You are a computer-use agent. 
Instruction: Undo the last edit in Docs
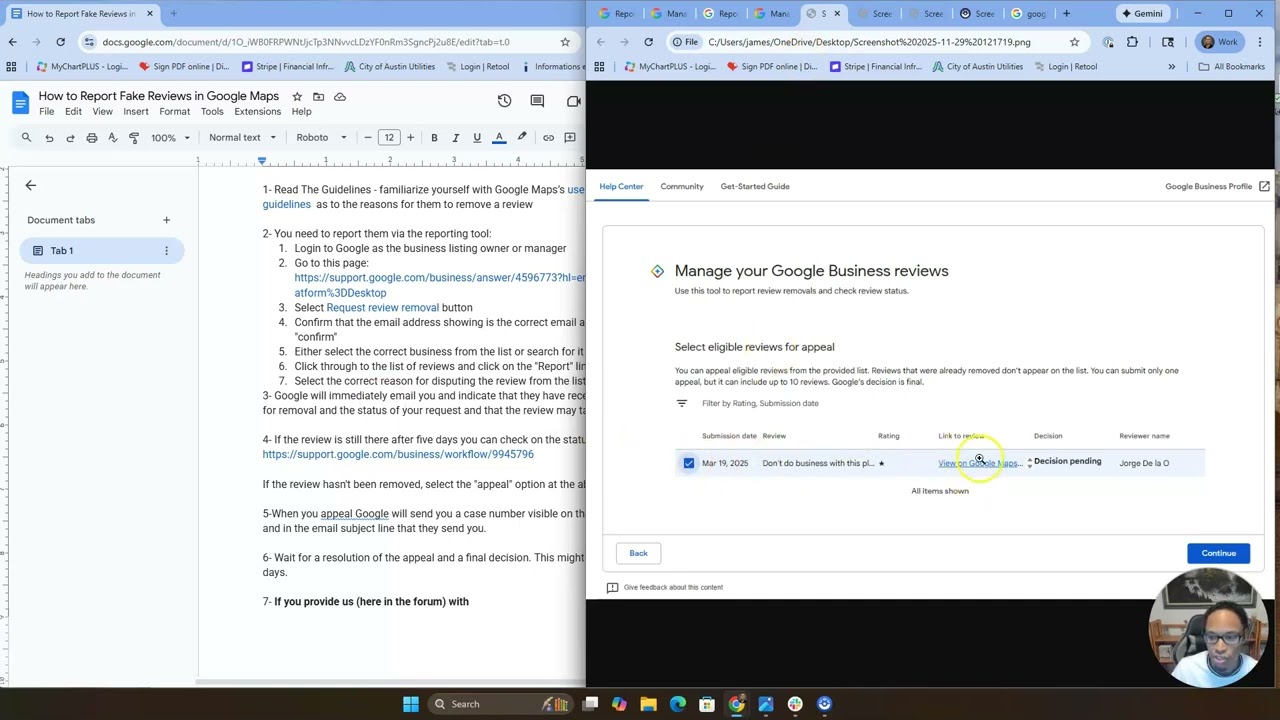(x=49, y=138)
